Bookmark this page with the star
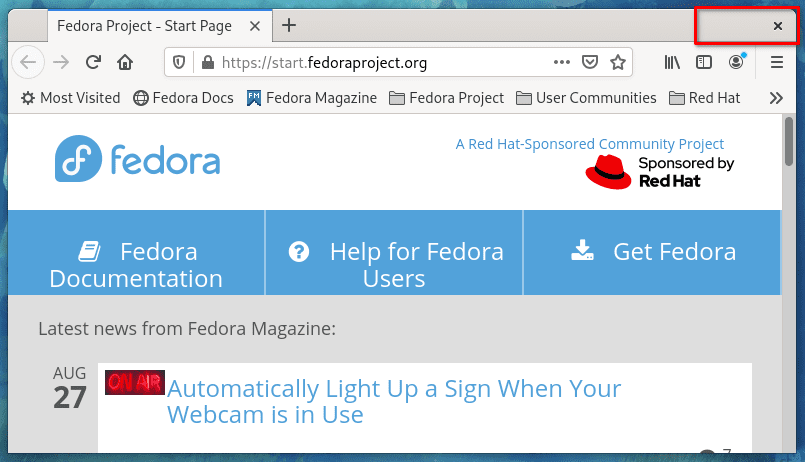Screen dimensions: 805x462 tap(618, 63)
